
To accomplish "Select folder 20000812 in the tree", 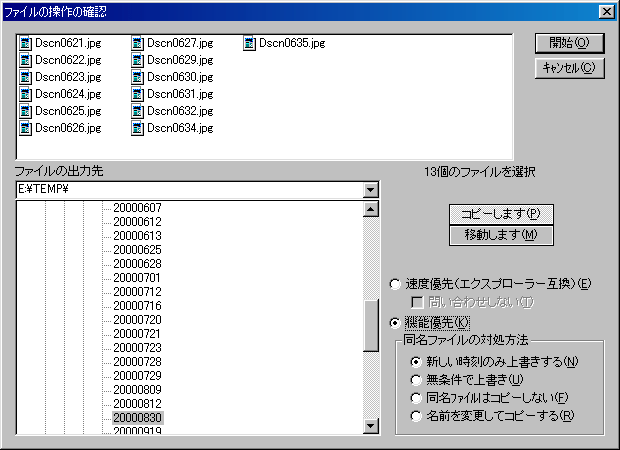I will [137, 404].
